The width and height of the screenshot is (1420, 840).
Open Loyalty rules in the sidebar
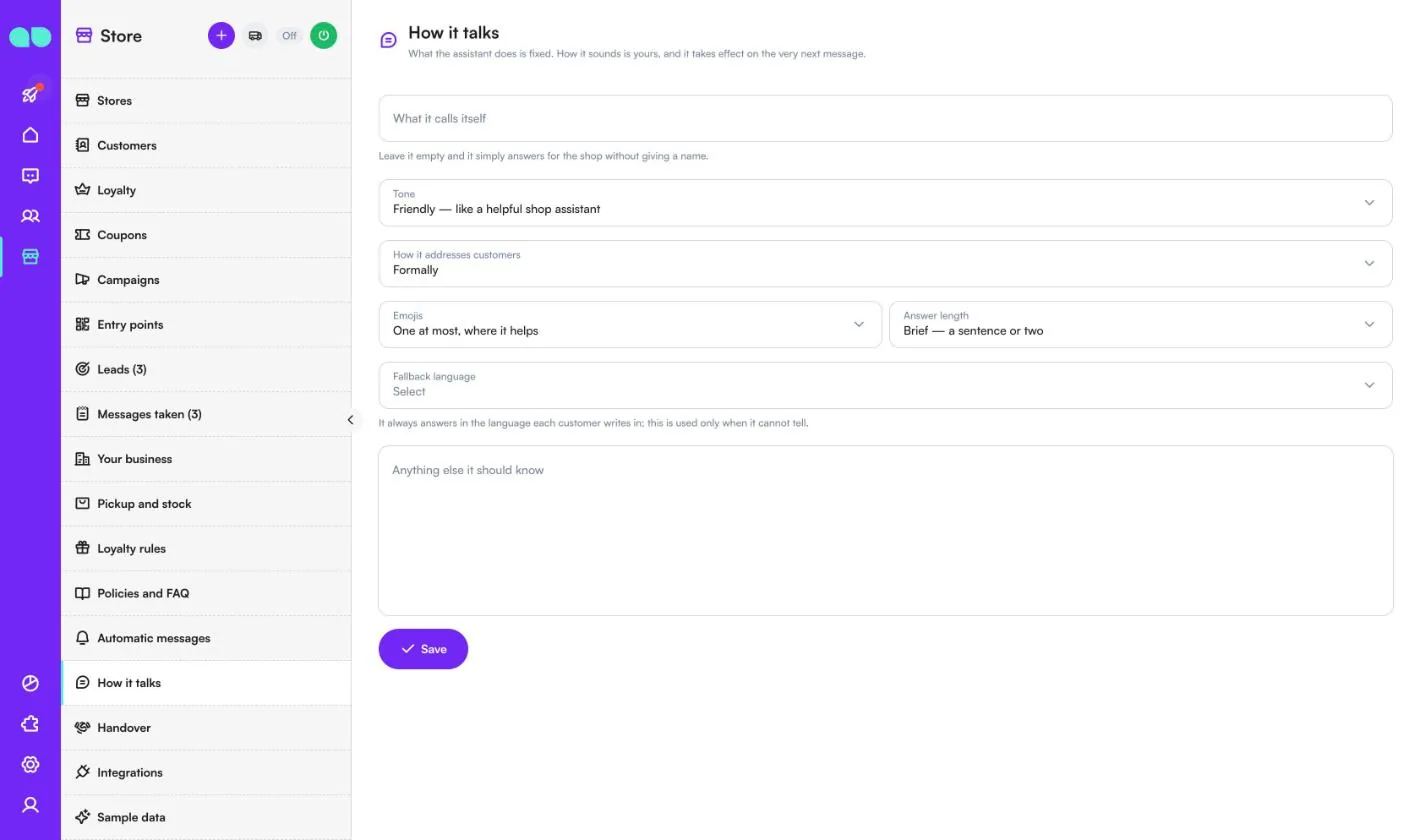point(206,549)
